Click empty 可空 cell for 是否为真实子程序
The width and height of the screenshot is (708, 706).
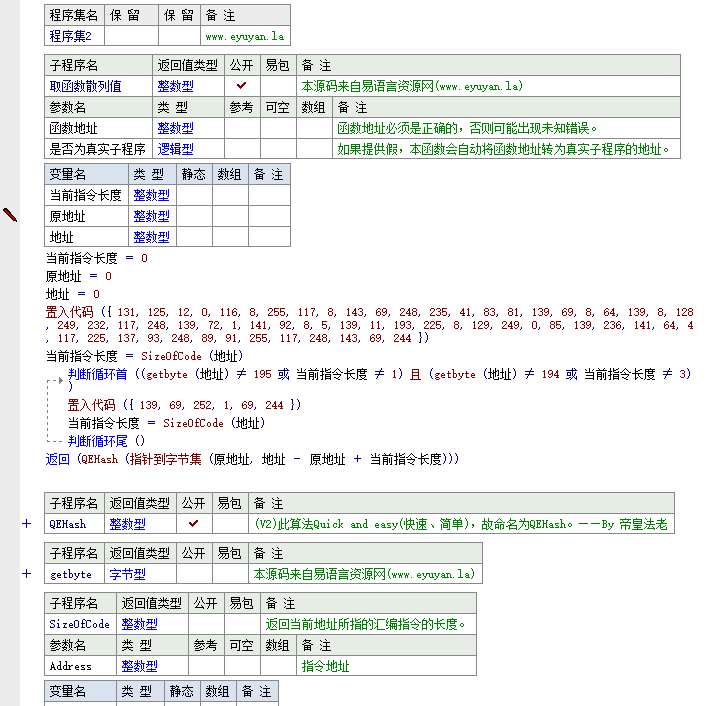tap(278, 149)
